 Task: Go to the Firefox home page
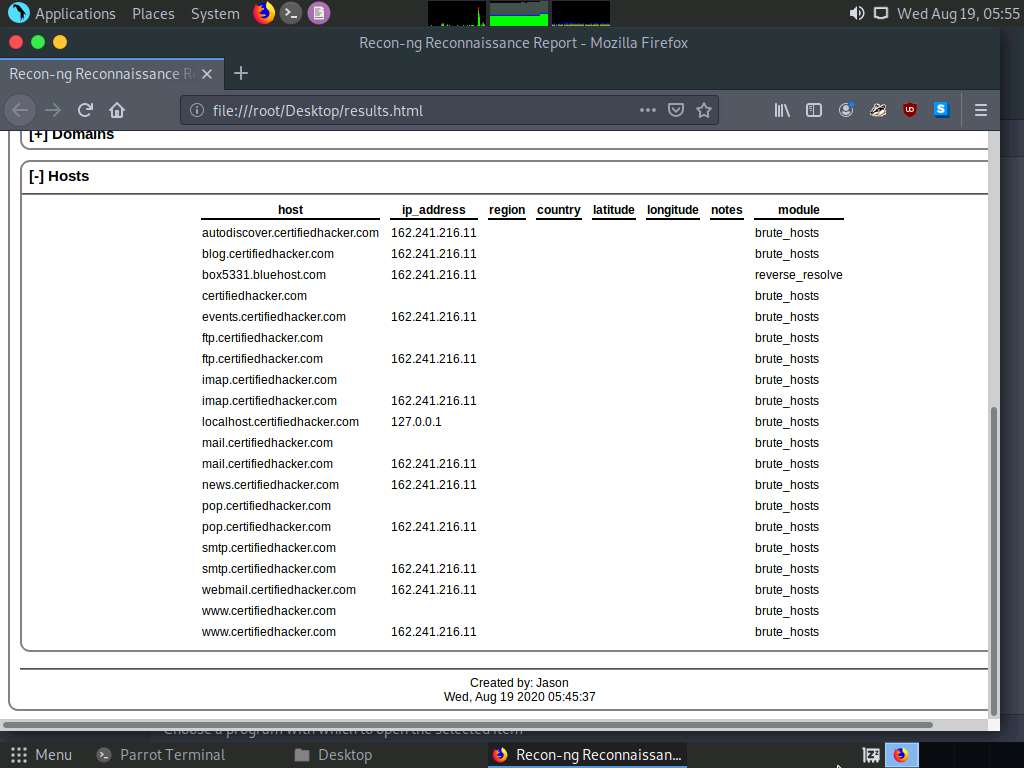[x=117, y=110]
